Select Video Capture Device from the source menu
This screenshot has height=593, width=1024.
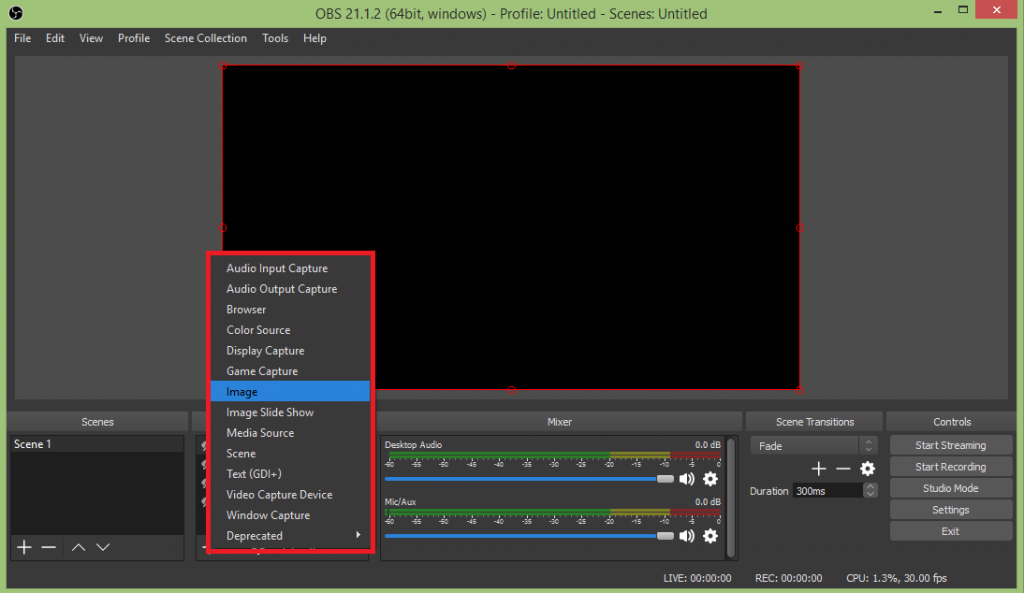pyautogui.click(x=279, y=494)
